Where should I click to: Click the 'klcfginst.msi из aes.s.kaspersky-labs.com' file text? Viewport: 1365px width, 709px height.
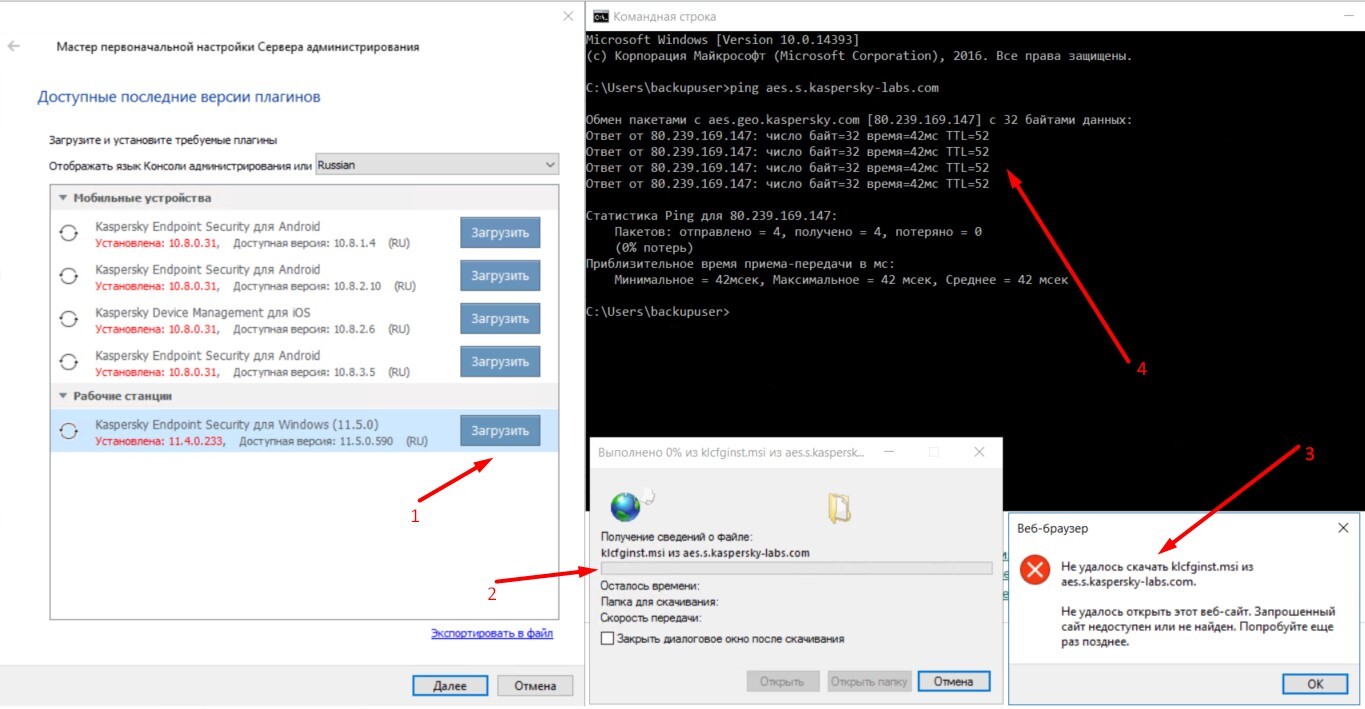pos(705,552)
